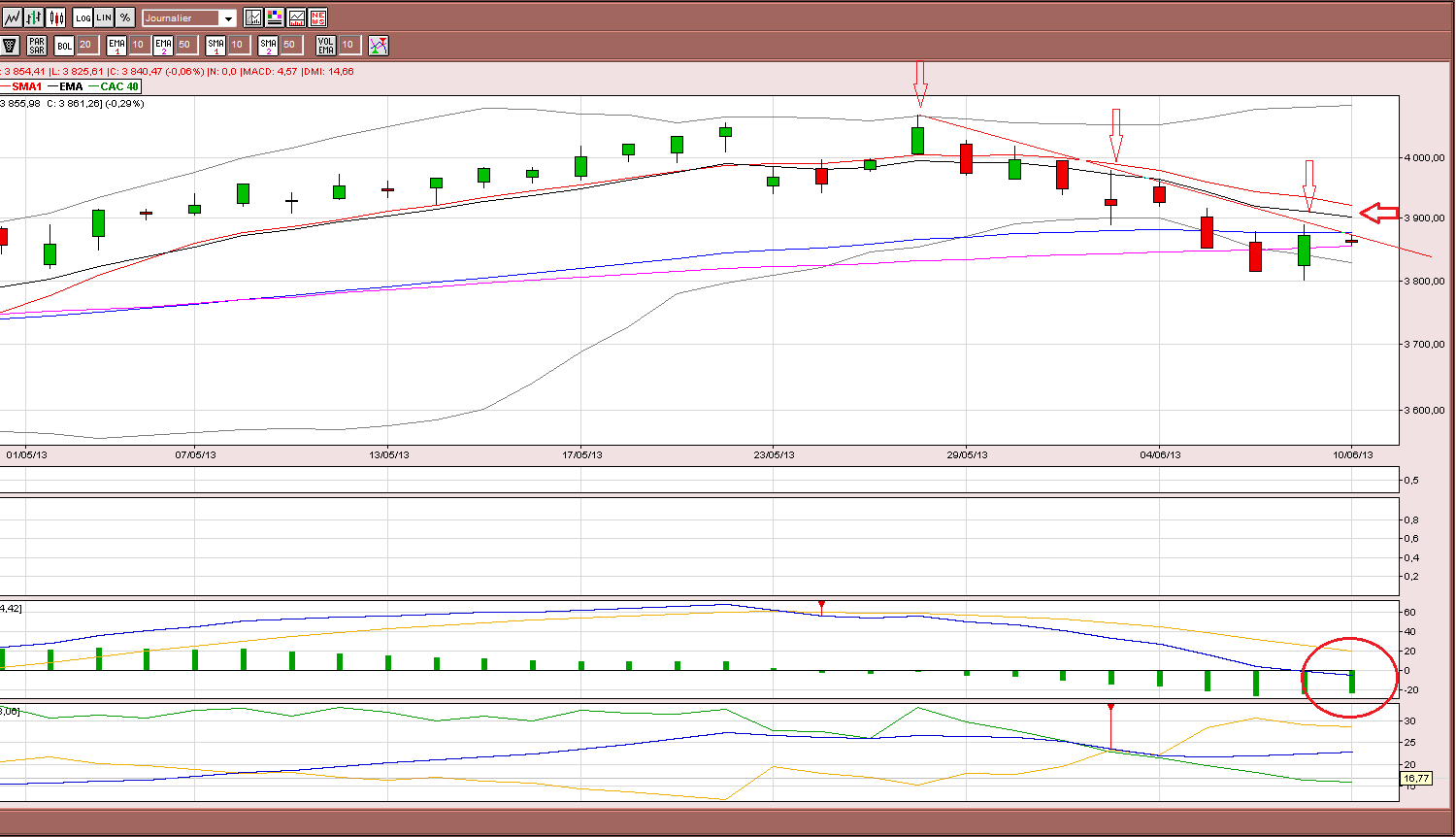Edit the EMA 1 period field
The width and height of the screenshot is (1456, 837).
coord(139,45)
